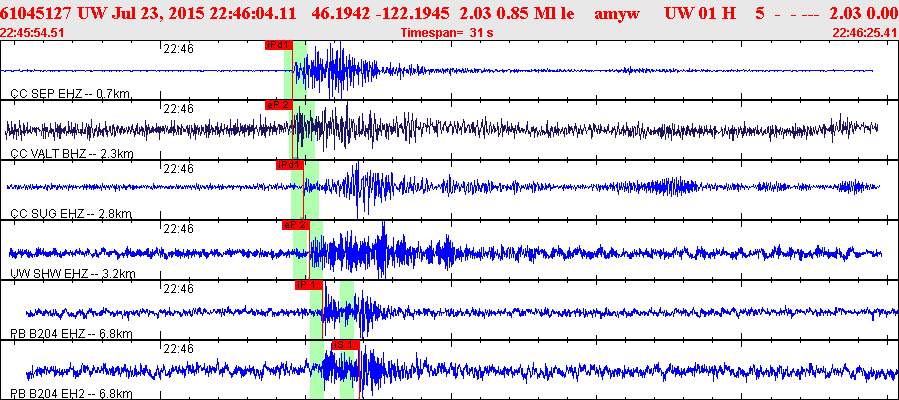Select the eP 2 pick flag on SHW trace
The height and width of the screenshot is (400, 899).
296,225
